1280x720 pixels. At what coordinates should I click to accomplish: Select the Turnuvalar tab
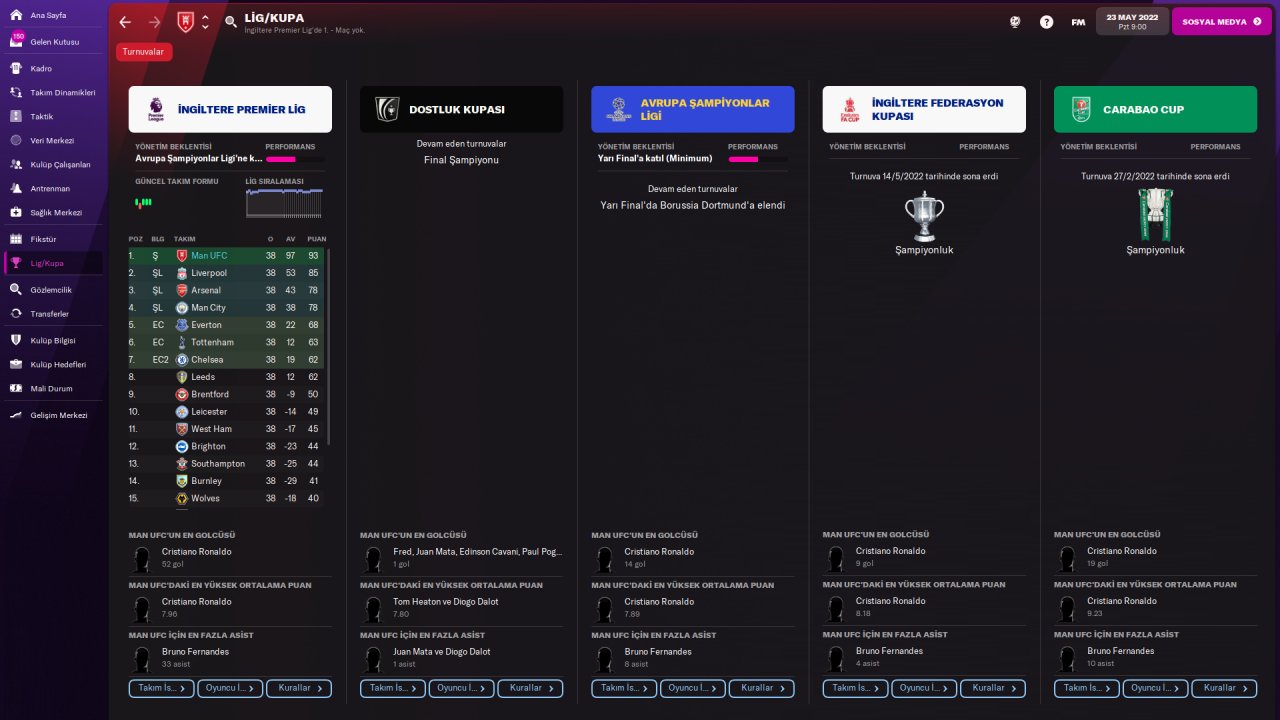pyautogui.click(x=144, y=52)
